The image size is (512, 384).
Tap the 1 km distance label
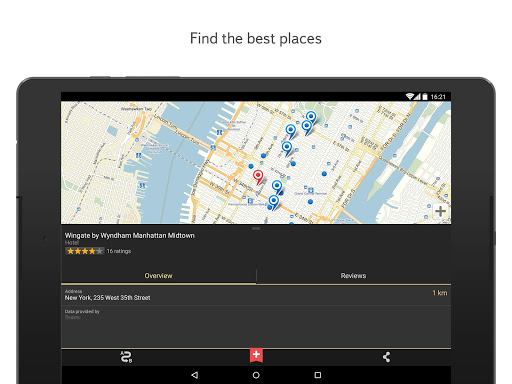click(440, 293)
